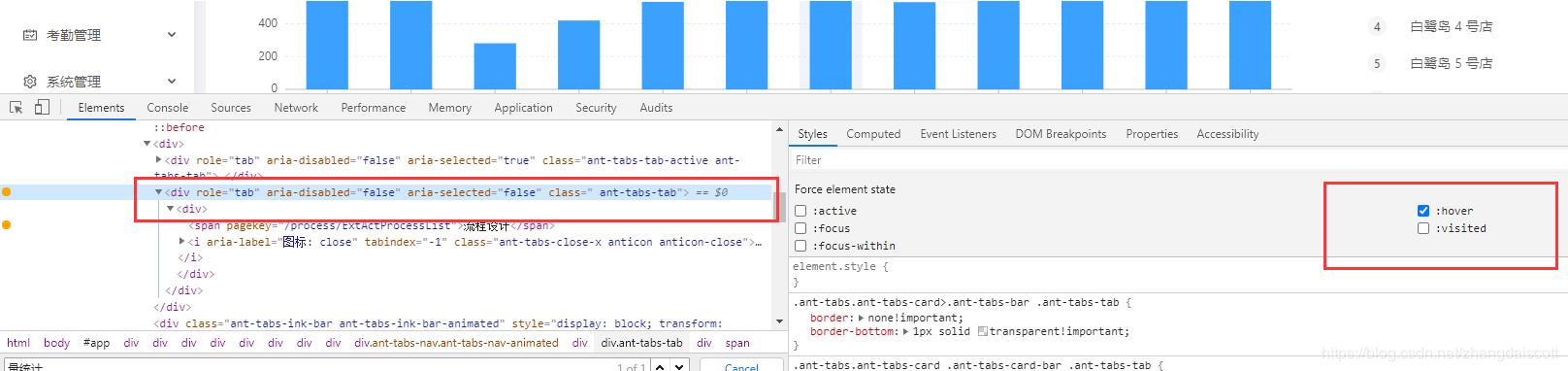Click the Cancel search button
This screenshot has height=371, width=1568.
click(x=741, y=367)
